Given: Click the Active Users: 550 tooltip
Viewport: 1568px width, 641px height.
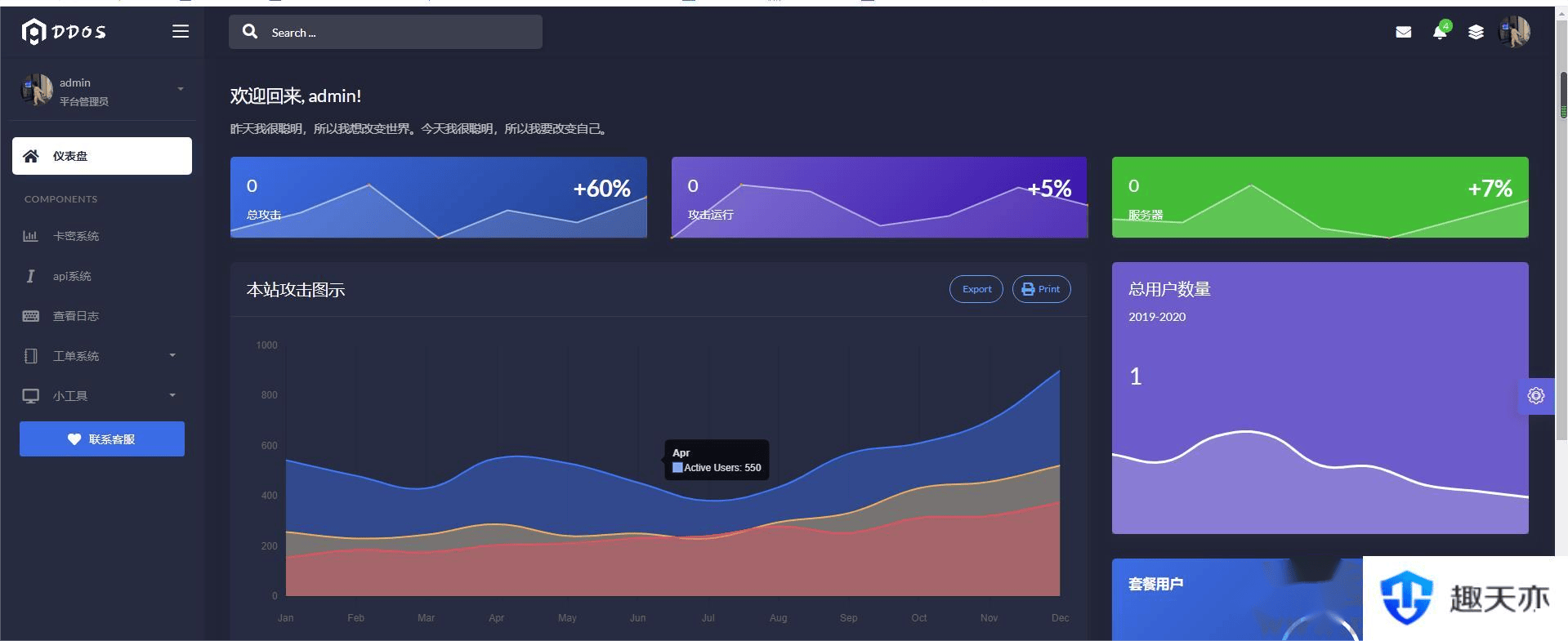Looking at the screenshot, I should [717, 460].
